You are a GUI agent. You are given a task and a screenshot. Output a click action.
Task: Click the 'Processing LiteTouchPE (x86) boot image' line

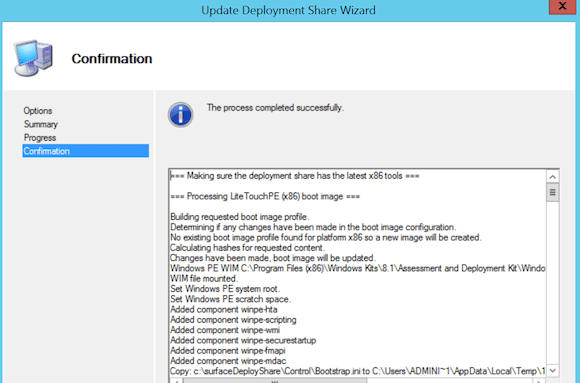tap(265, 196)
